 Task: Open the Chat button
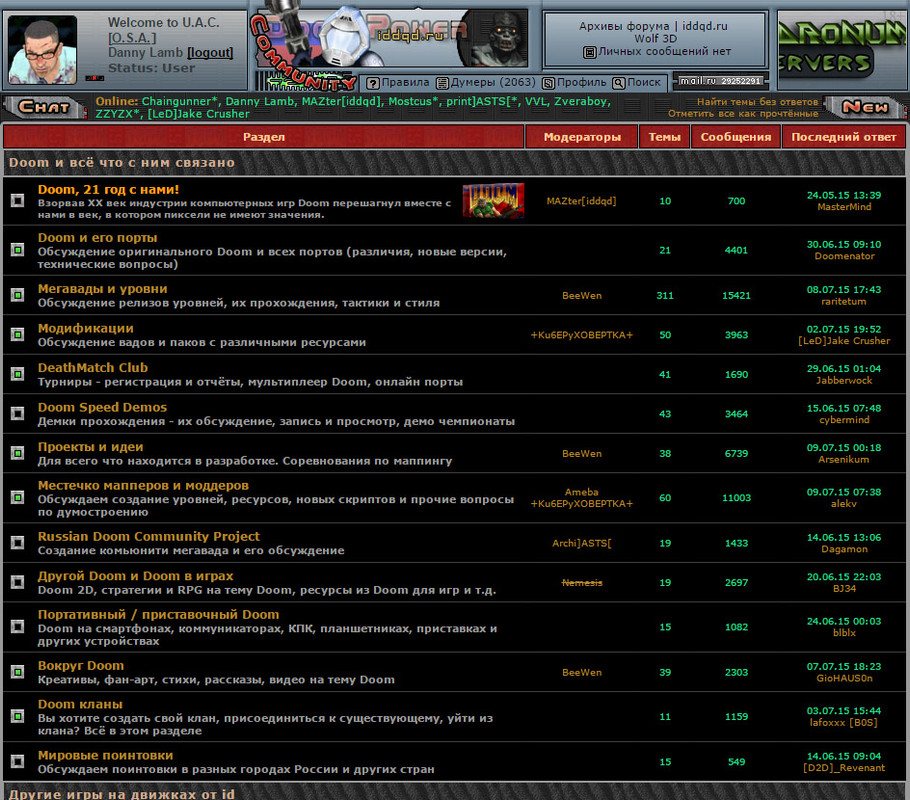click(x=44, y=107)
